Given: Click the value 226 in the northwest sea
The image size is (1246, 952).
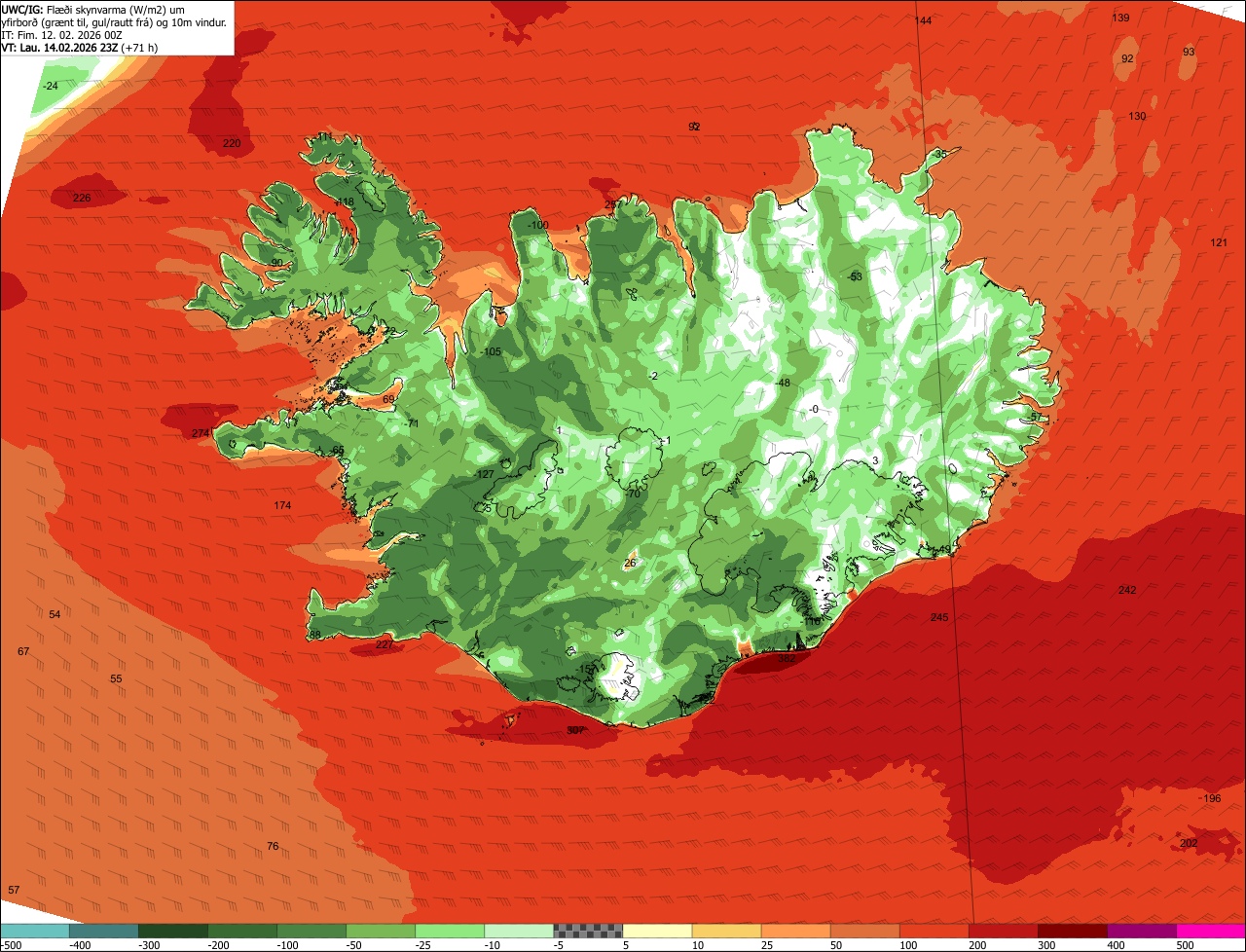Looking at the screenshot, I should click(x=82, y=198).
